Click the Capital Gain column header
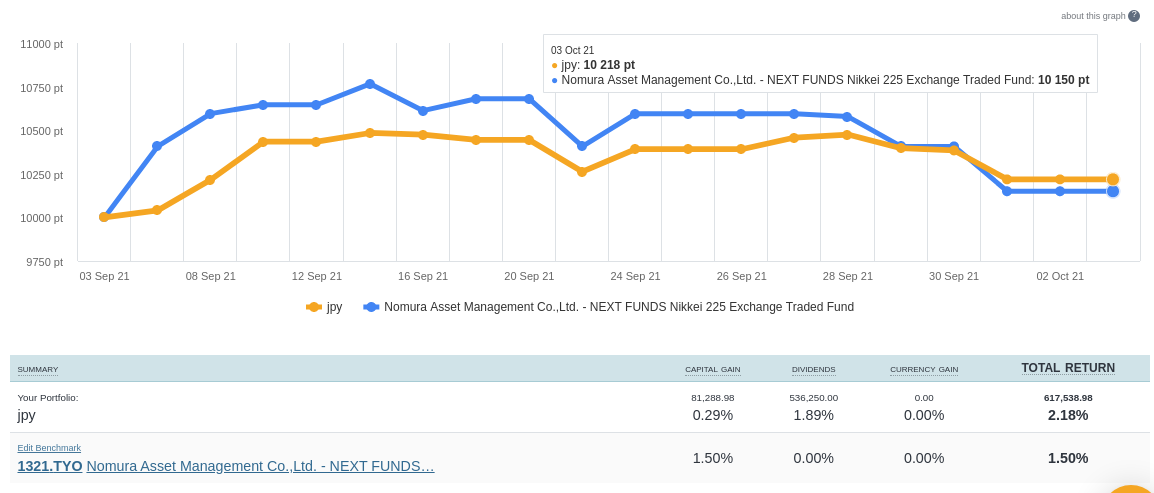Viewport: 1154px width, 493px height. [712, 370]
